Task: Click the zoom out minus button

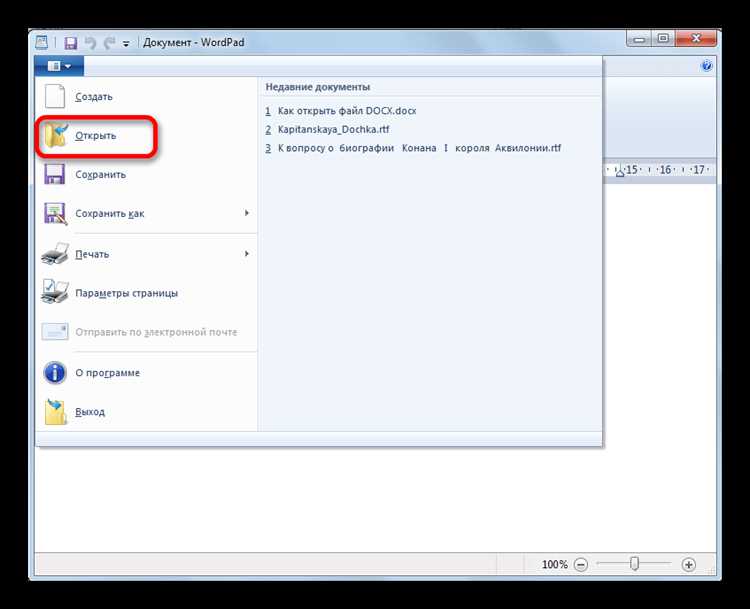Action: pos(581,565)
